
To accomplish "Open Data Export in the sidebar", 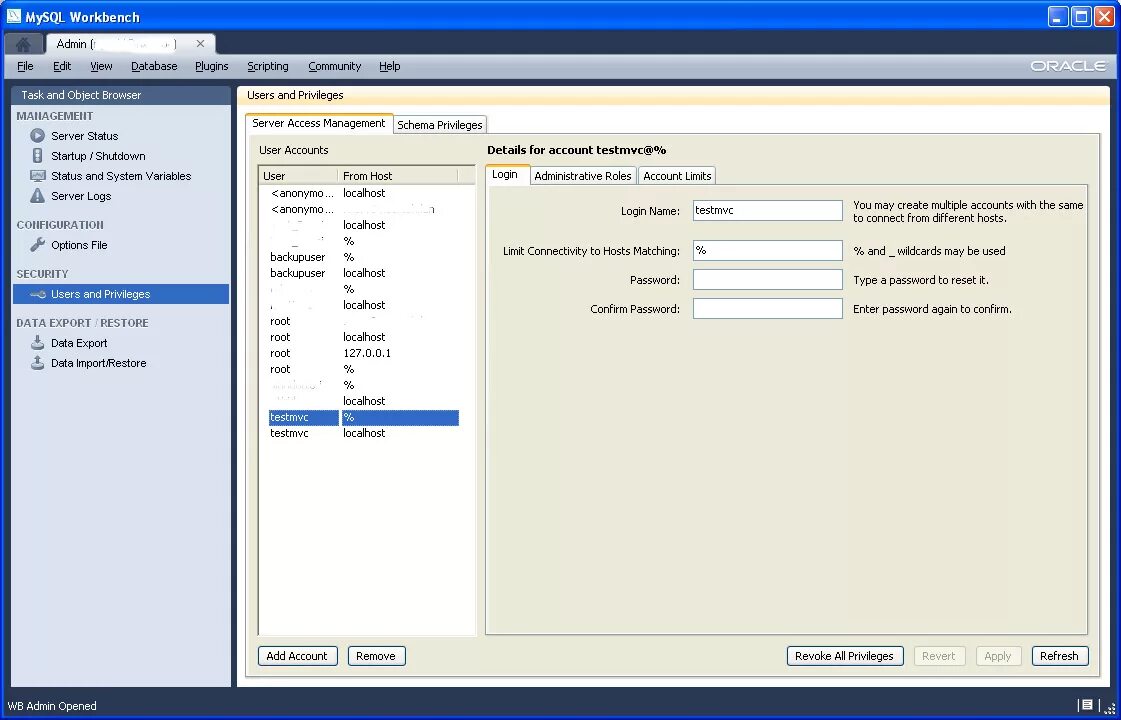I will (x=79, y=343).
